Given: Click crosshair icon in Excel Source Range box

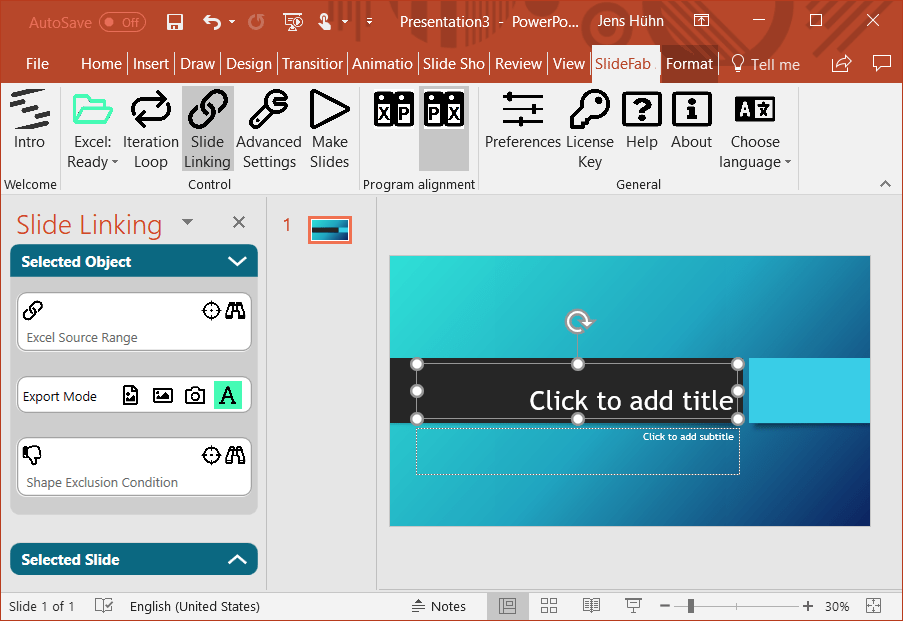Looking at the screenshot, I should [211, 310].
